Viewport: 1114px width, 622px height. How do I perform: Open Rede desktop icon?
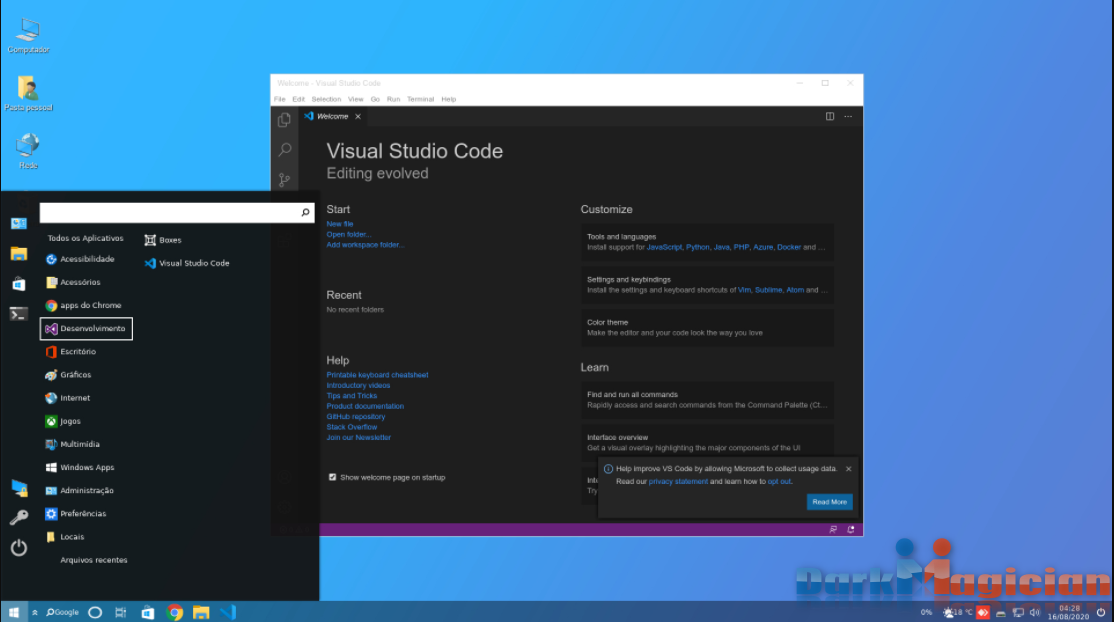tap(28, 151)
